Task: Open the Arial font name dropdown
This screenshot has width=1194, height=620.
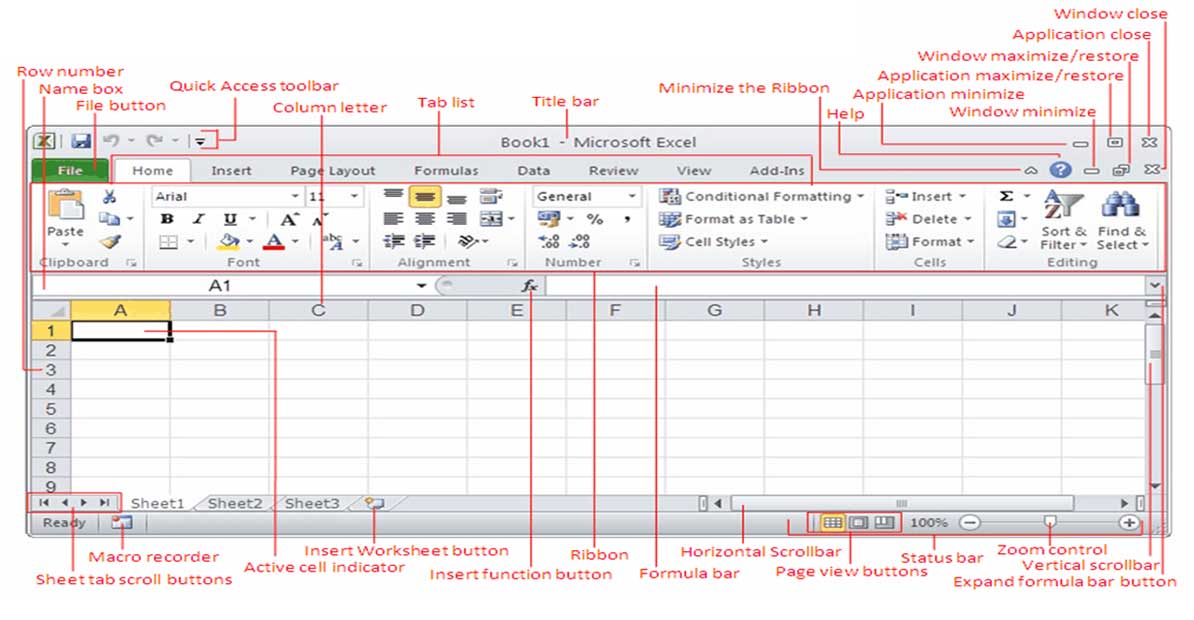Action: click(x=295, y=197)
